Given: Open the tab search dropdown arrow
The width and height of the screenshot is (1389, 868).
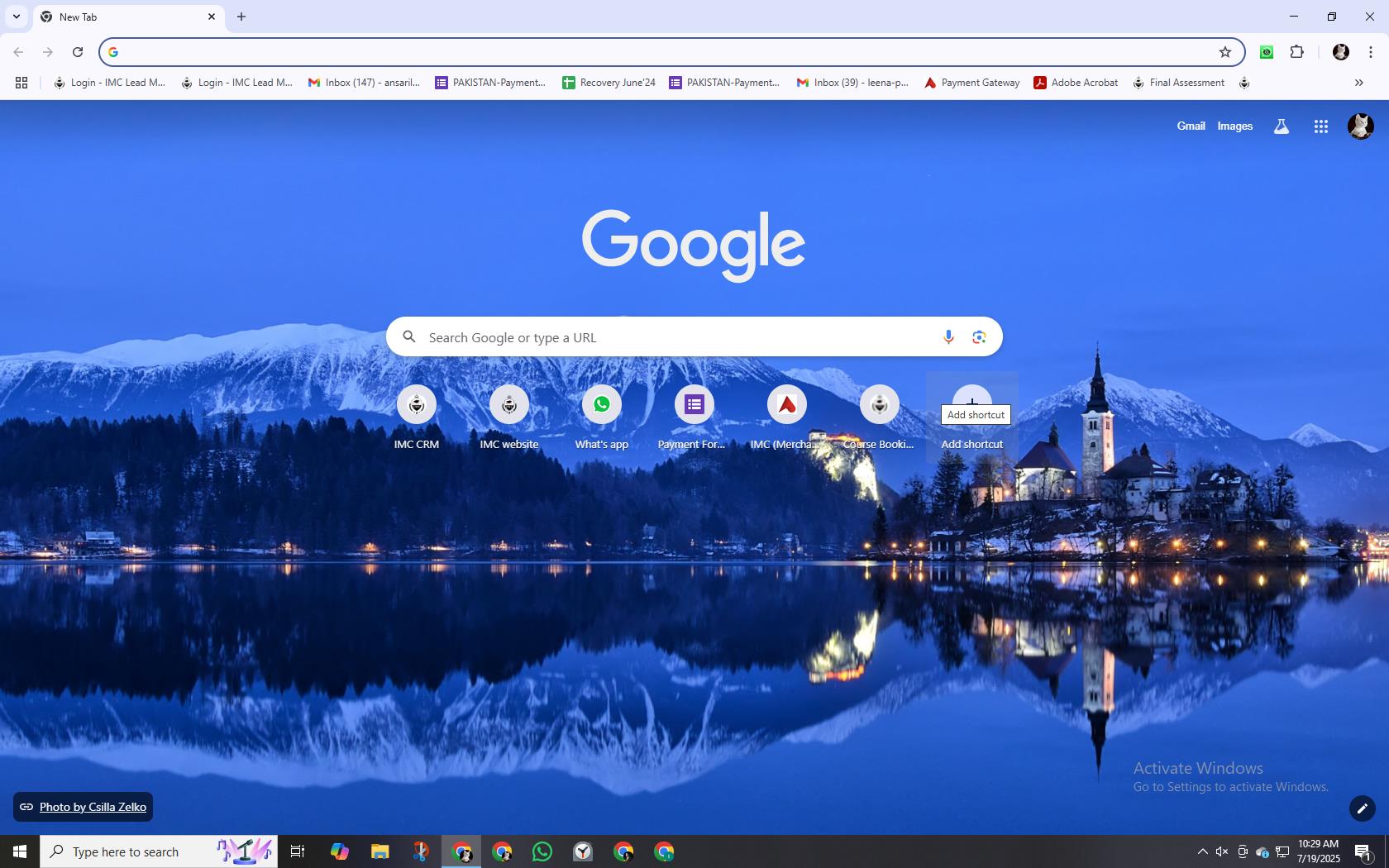Looking at the screenshot, I should [16, 17].
